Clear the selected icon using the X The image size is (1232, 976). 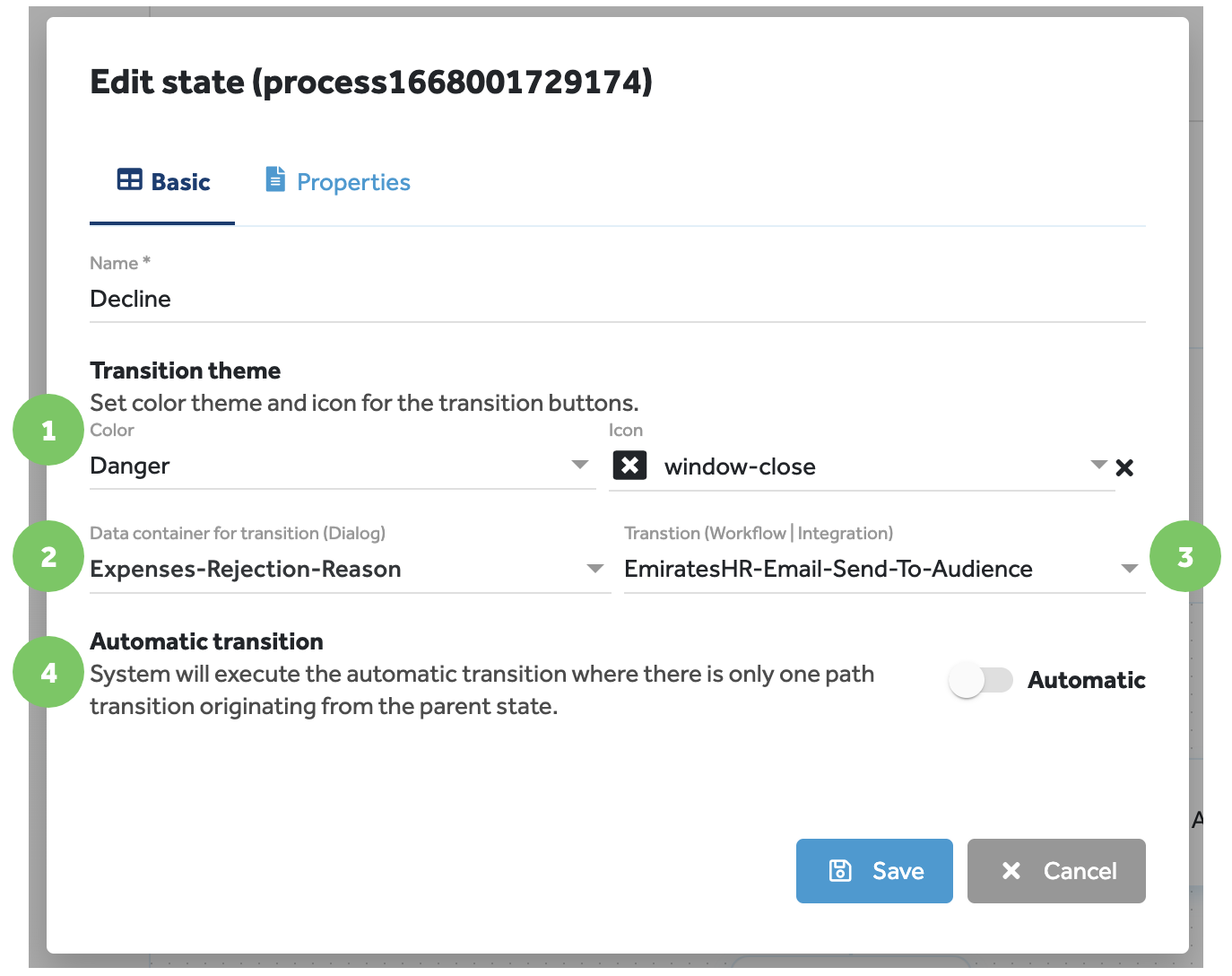(x=1125, y=466)
